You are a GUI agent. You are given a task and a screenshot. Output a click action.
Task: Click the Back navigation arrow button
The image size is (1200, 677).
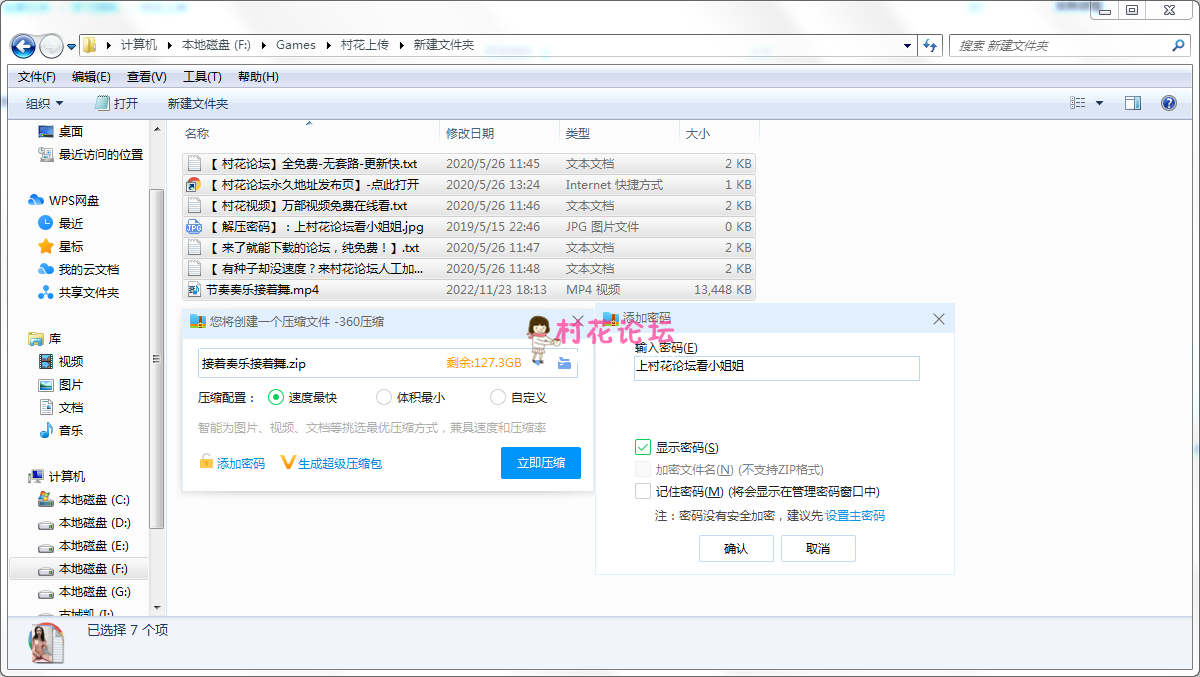[24, 46]
